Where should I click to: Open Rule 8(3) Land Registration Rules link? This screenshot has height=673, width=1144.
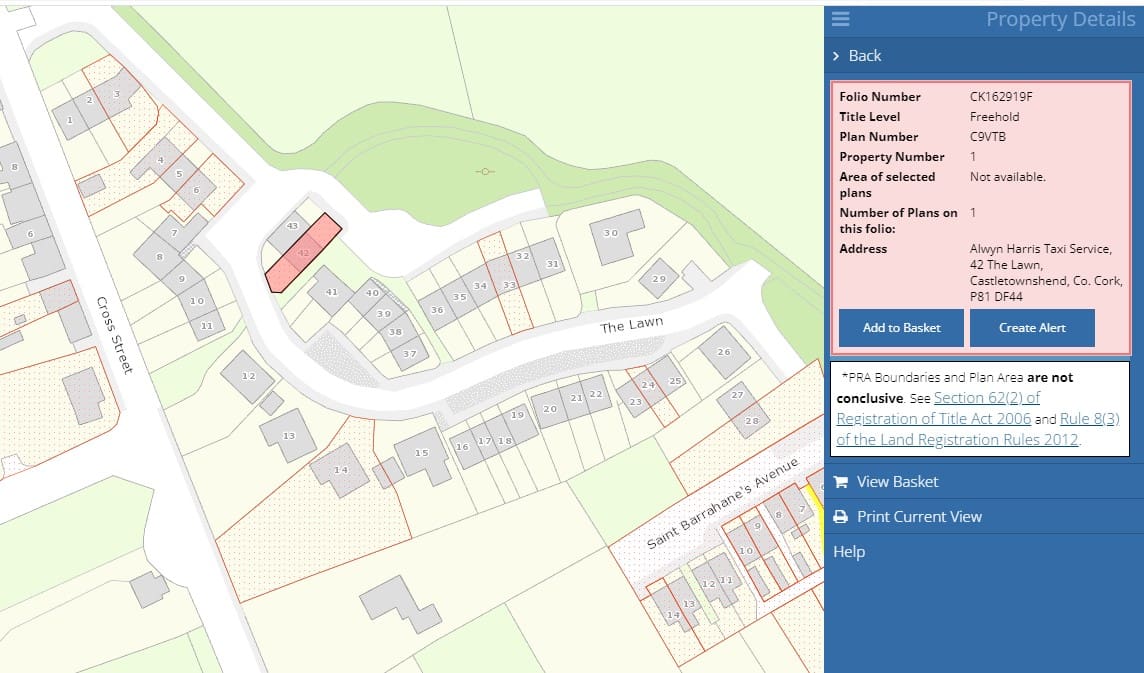(x=978, y=429)
